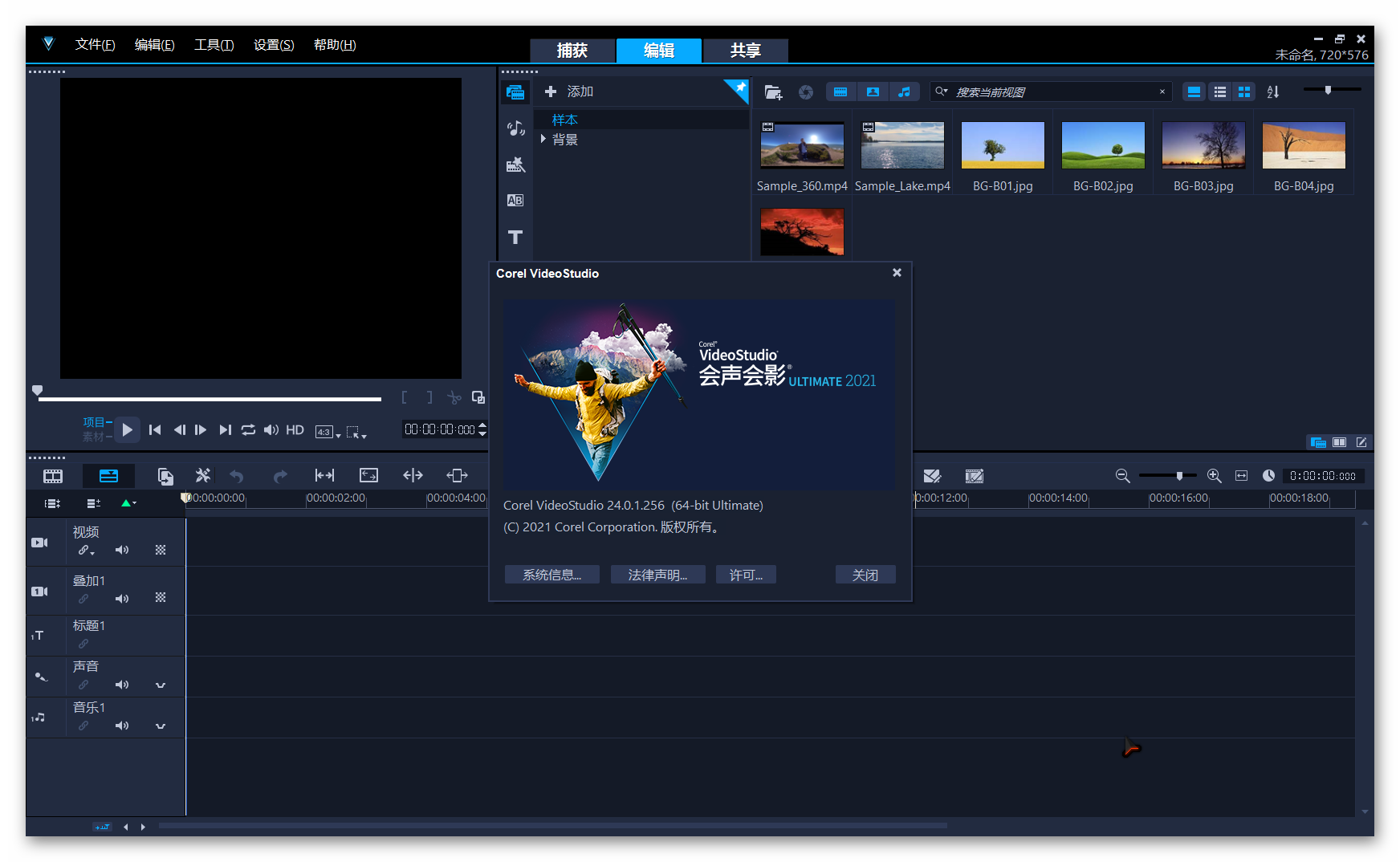Click the 系统信息... button
1400x862 pixels.
[x=551, y=575]
